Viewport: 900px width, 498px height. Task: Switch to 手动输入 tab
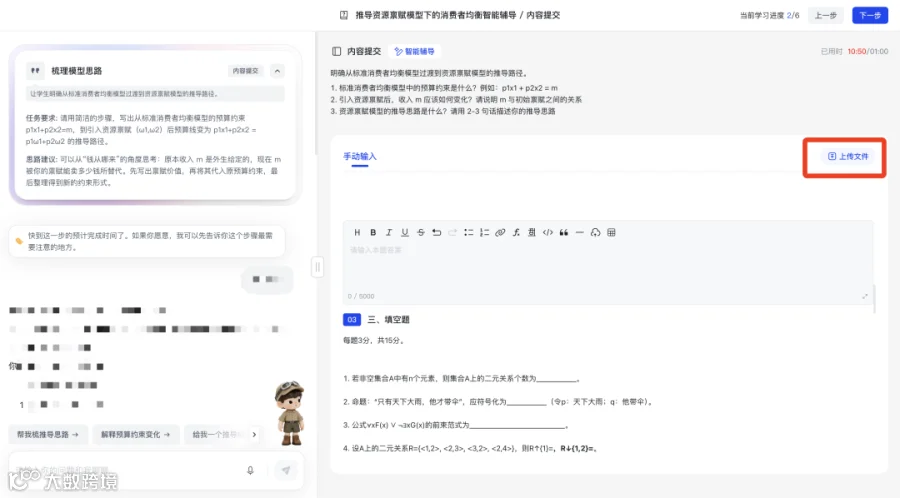(360, 156)
